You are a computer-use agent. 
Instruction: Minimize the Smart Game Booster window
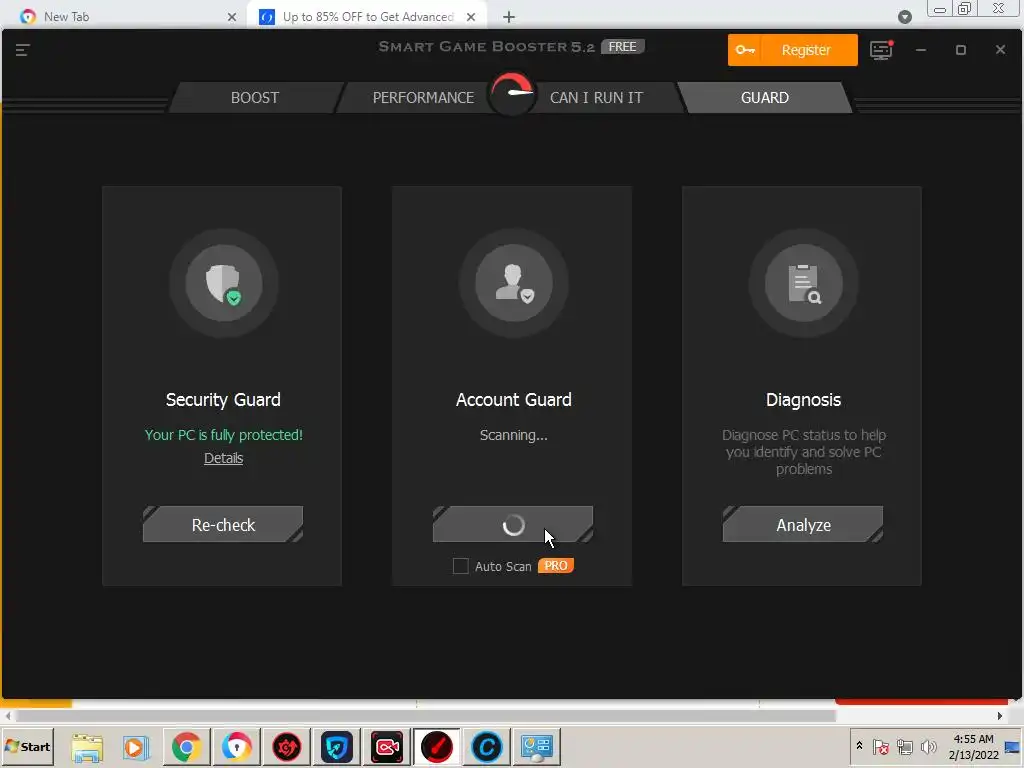[921, 50]
